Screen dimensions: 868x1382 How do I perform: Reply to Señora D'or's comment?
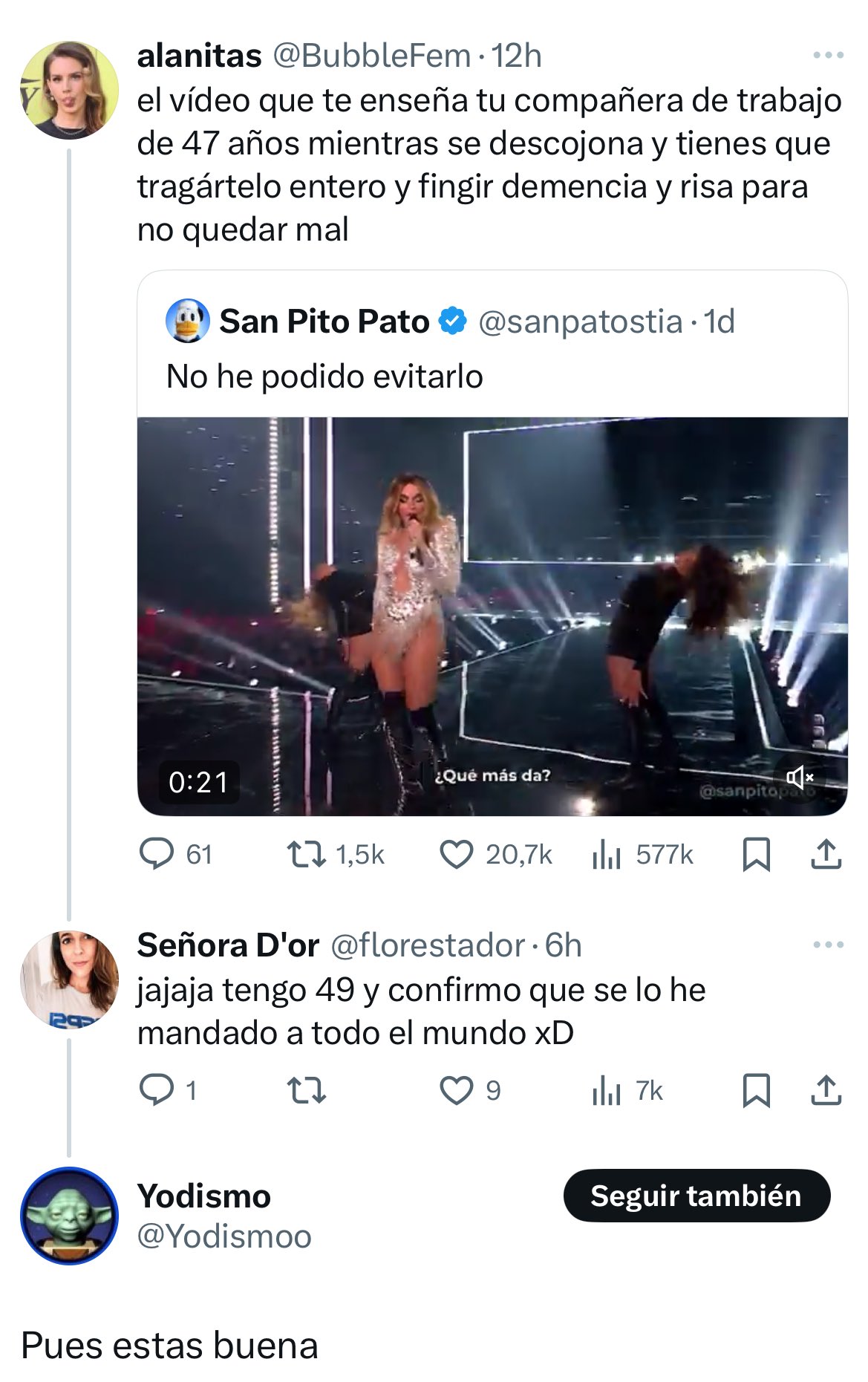tap(157, 1090)
